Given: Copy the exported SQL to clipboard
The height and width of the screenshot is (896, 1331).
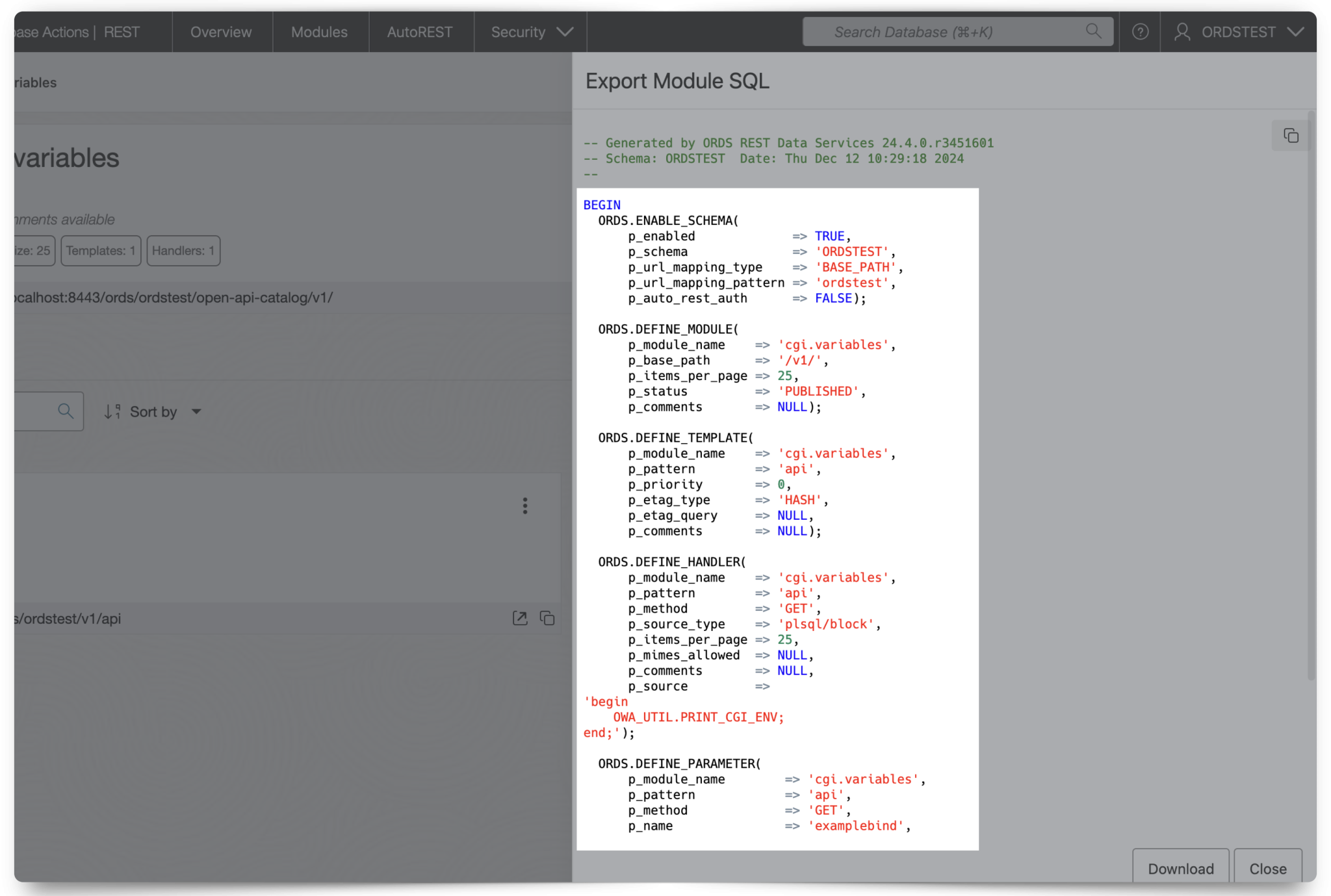Looking at the screenshot, I should tap(1290, 135).
